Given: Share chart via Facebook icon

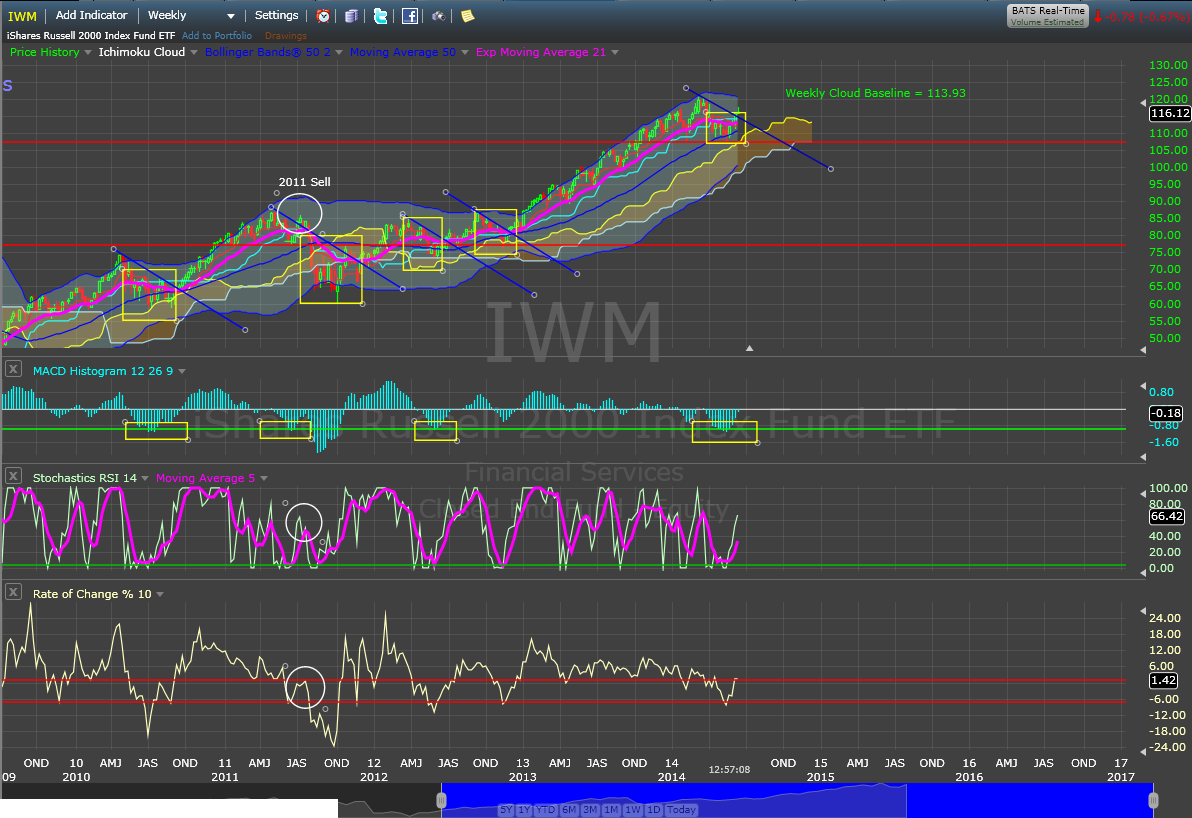Looking at the screenshot, I should click(410, 16).
